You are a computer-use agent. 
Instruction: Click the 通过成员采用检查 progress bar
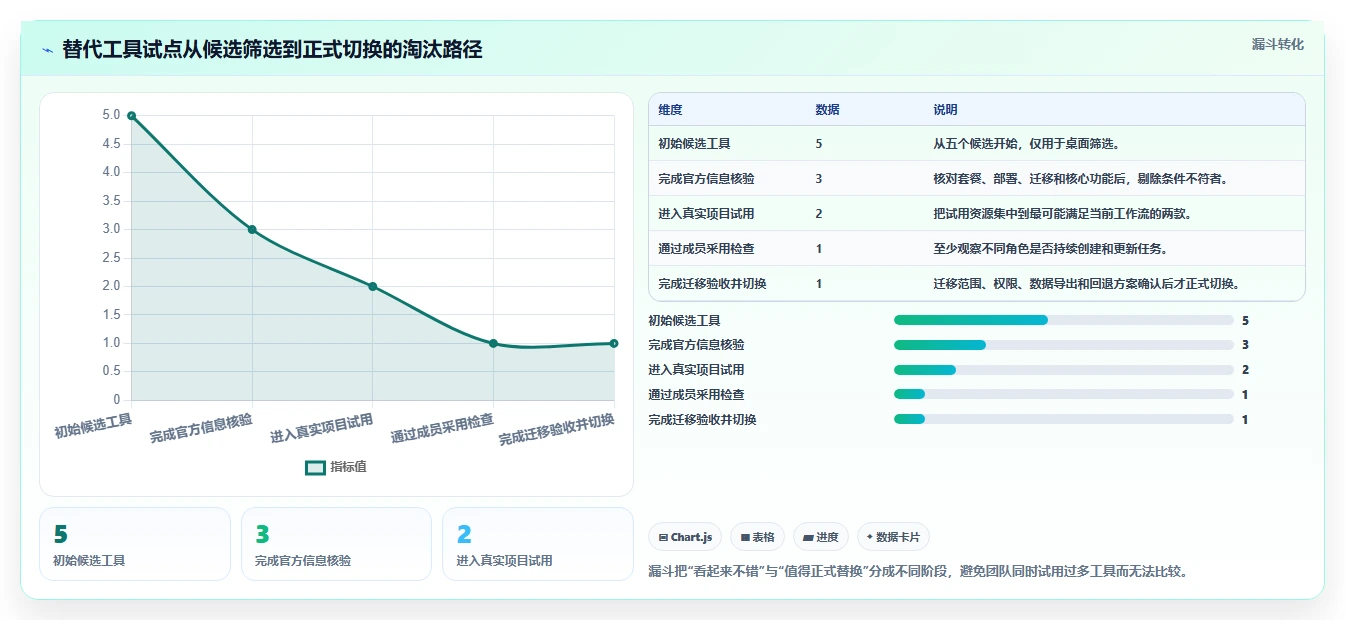pyautogui.click(x=1063, y=395)
